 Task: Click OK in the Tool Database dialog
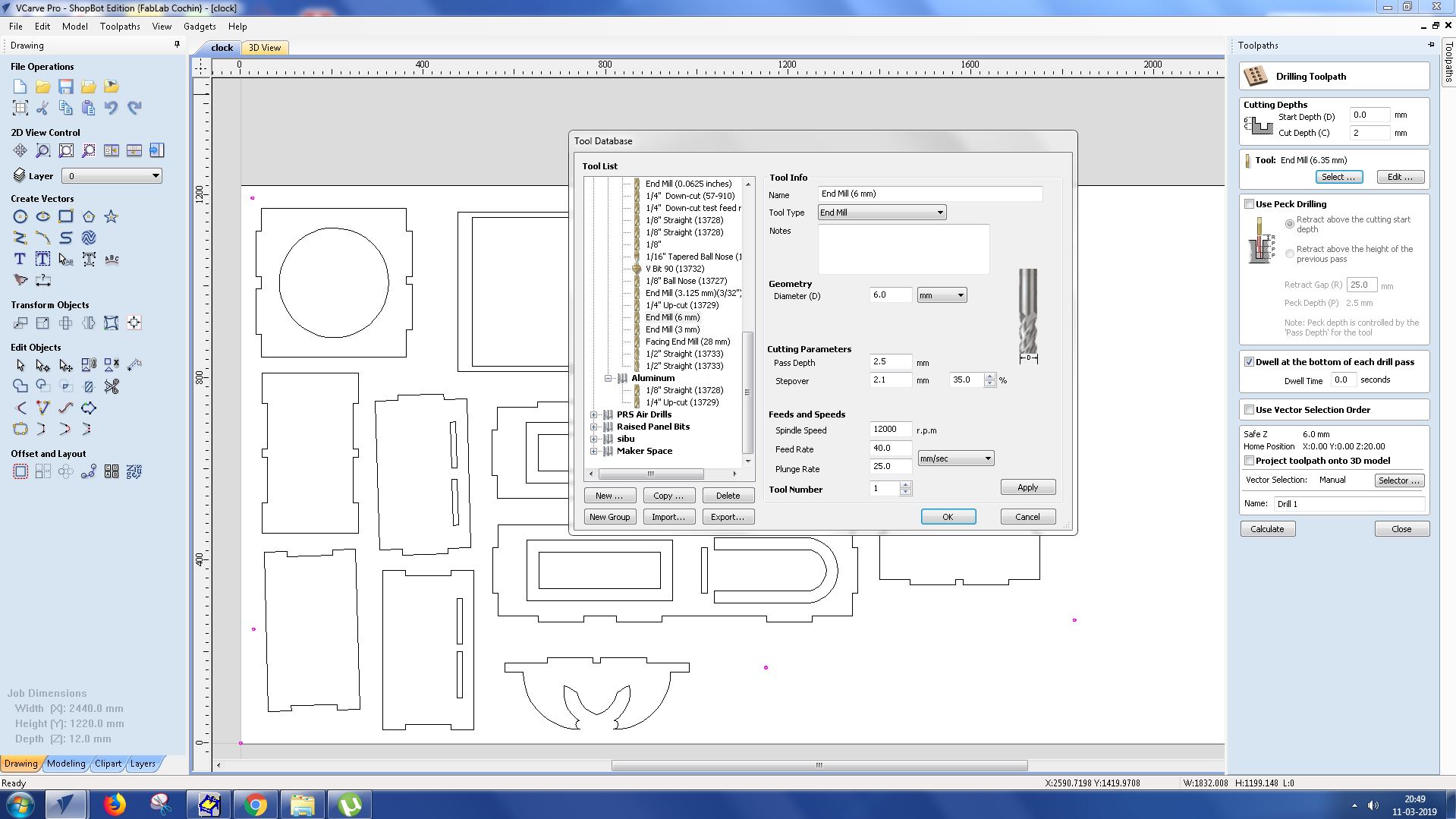(948, 517)
